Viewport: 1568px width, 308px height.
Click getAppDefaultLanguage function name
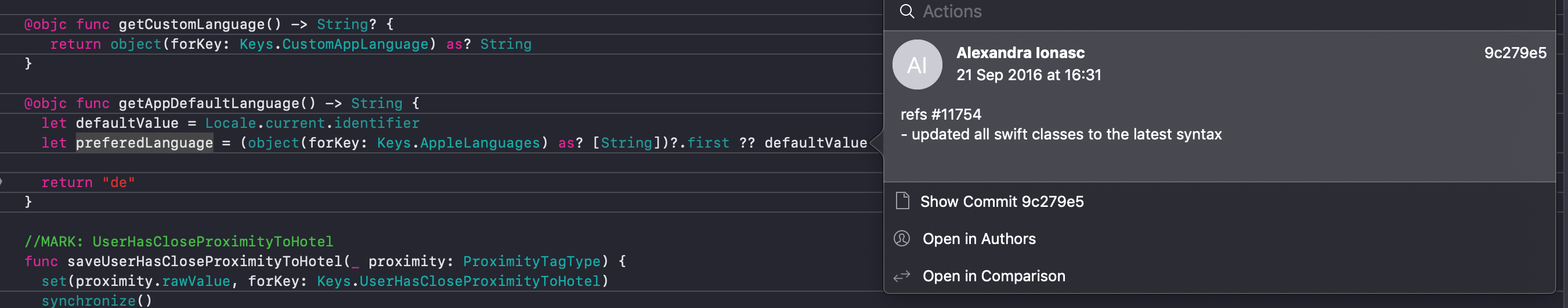(x=208, y=103)
